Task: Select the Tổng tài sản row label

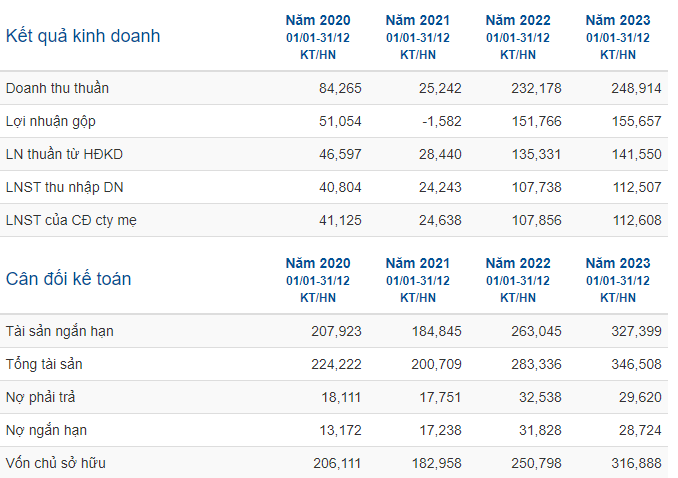Action: pyautogui.click(x=44, y=364)
